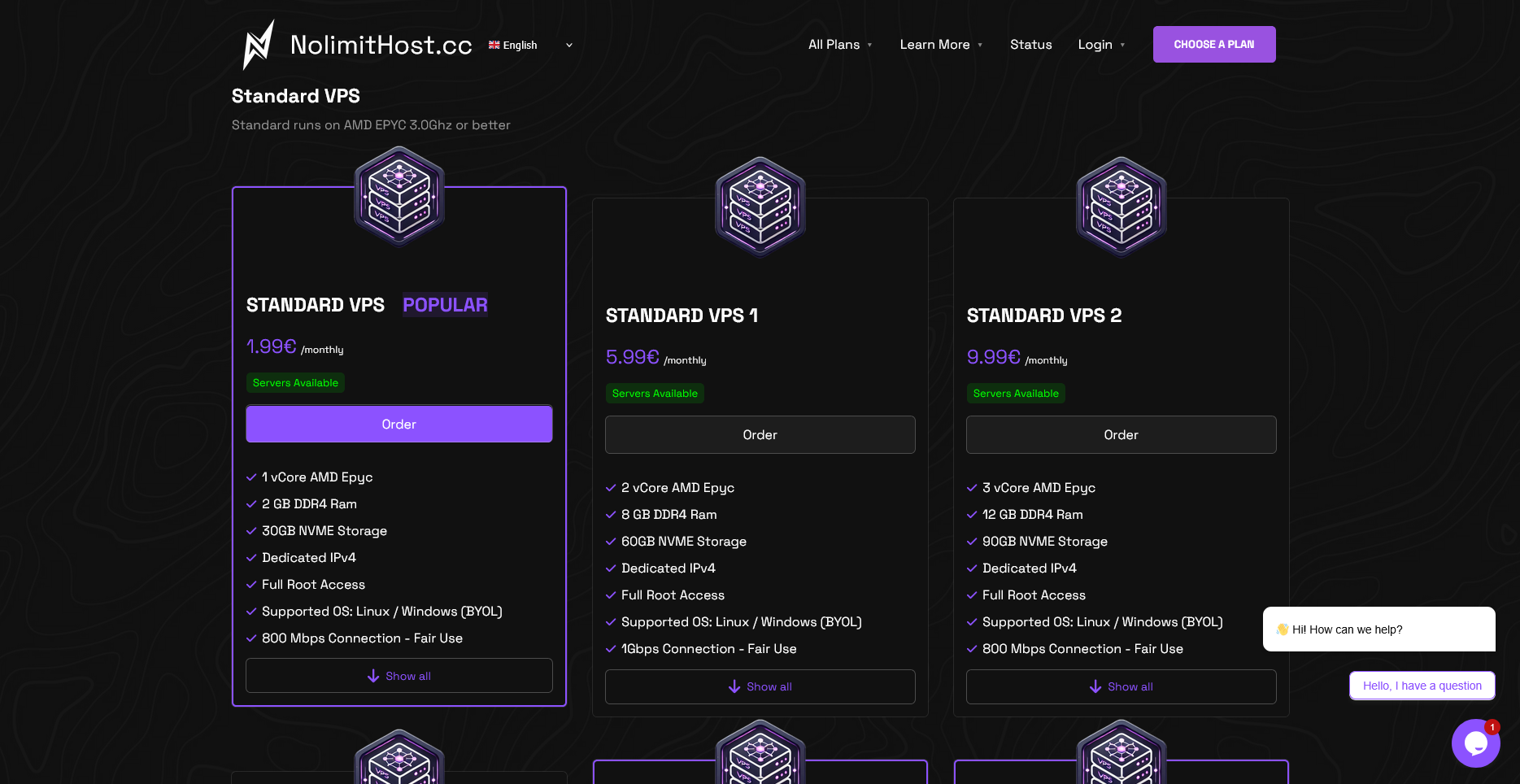Order the Standard VPS 2 plan
1520x784 pixels.
pyautogui.click(x=1121, y=435)
